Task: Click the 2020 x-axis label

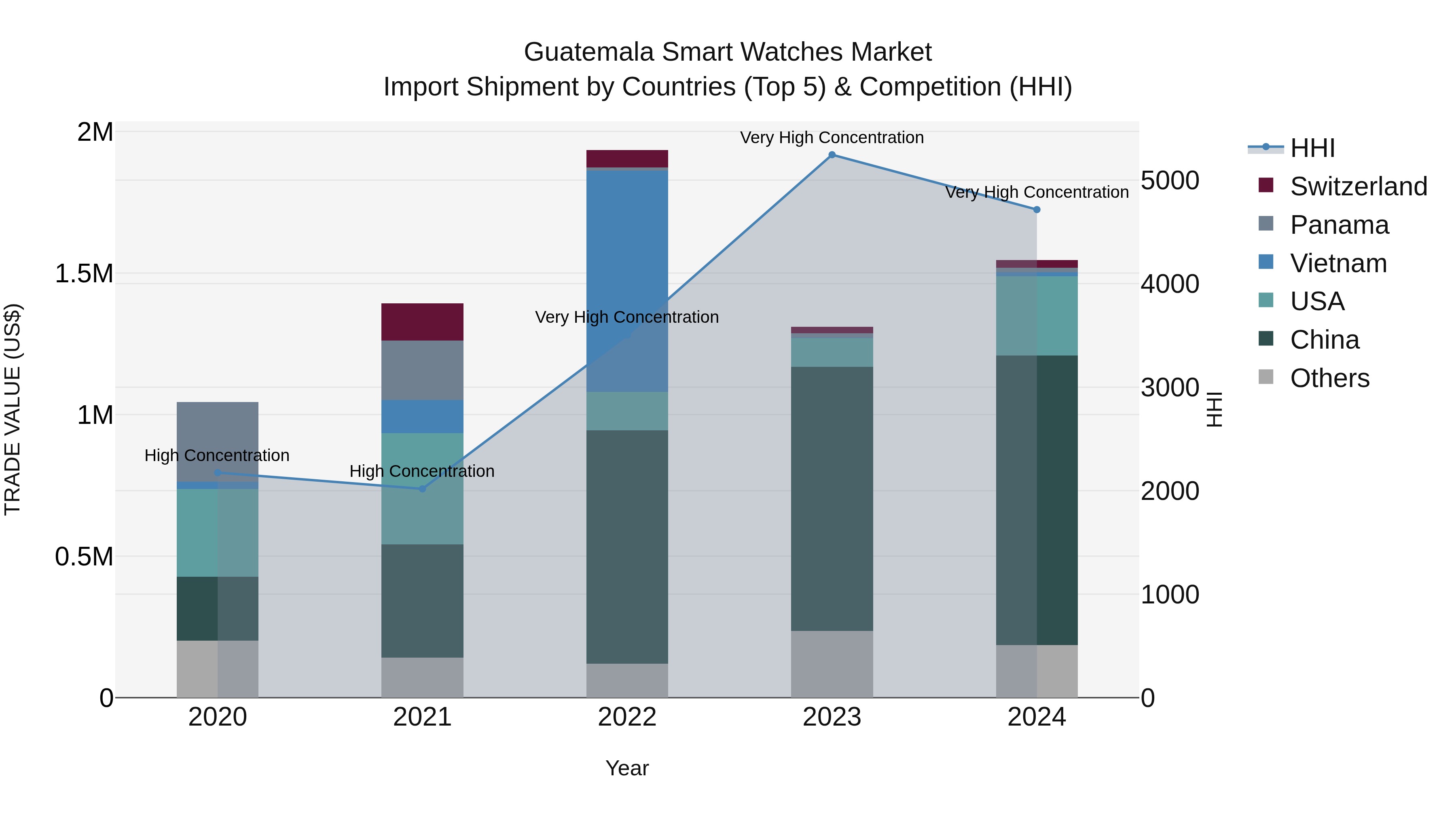Action: [218, 717]
